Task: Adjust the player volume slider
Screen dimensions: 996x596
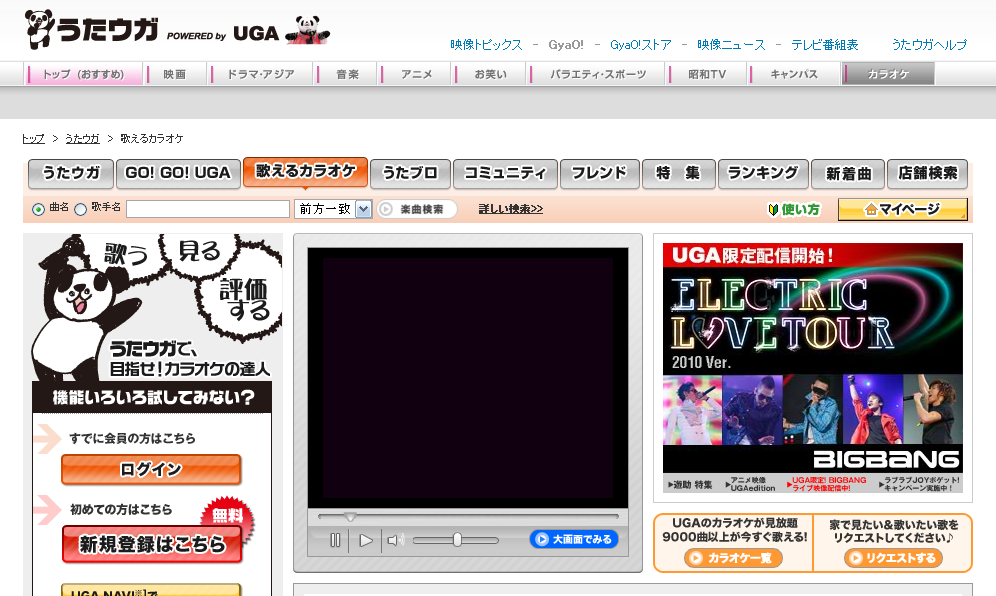Action: point(457,540)
